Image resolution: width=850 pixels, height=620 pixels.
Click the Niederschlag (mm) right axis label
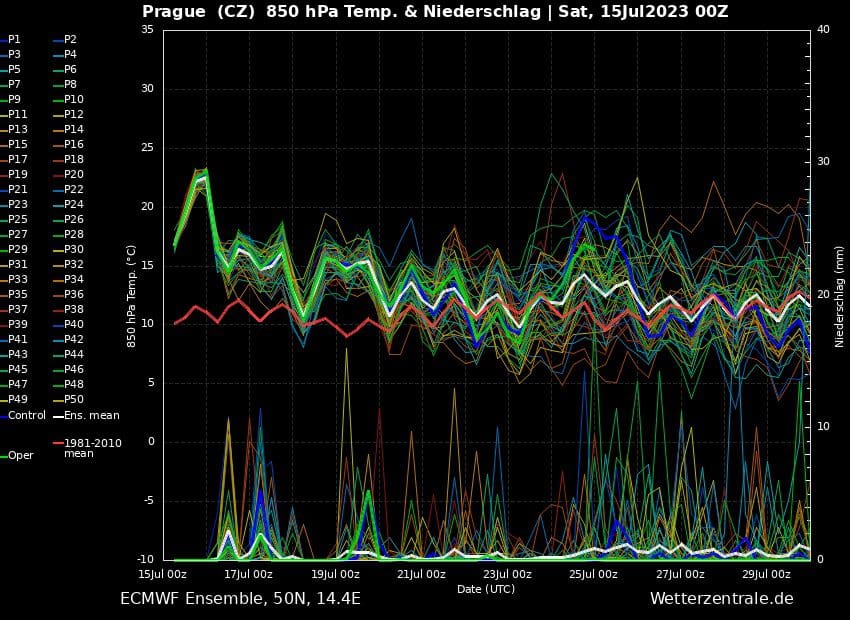tap(840, 296)
